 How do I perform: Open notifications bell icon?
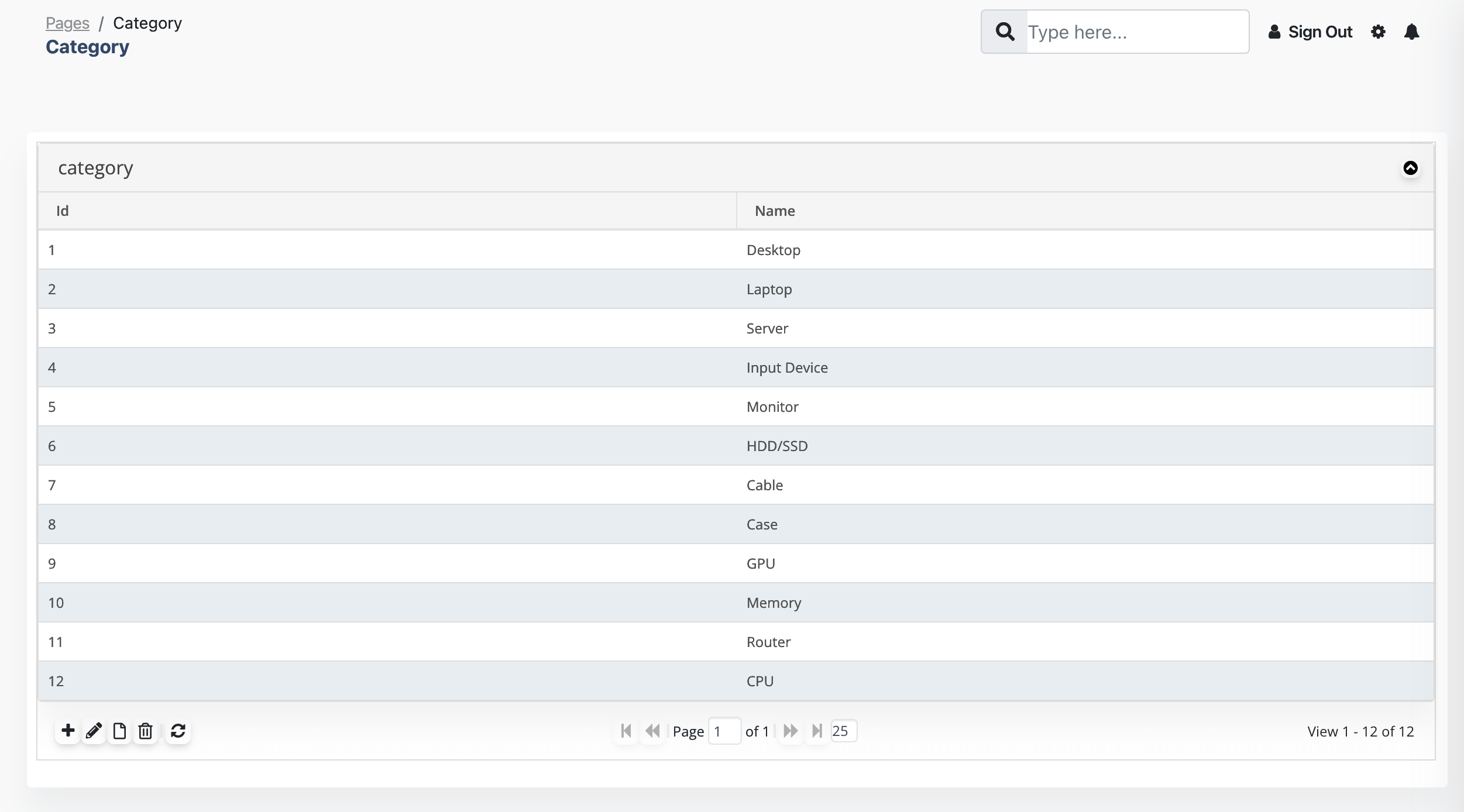click(x=1412, y=32)
